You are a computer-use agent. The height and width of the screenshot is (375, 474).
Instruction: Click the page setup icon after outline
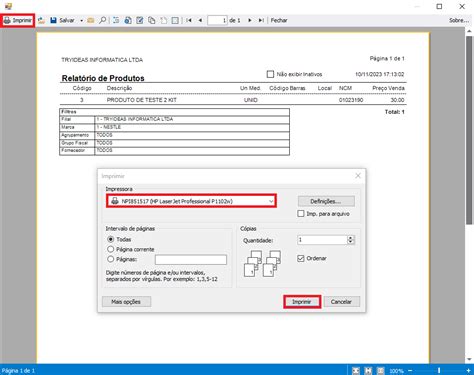(x=128, y=20)
